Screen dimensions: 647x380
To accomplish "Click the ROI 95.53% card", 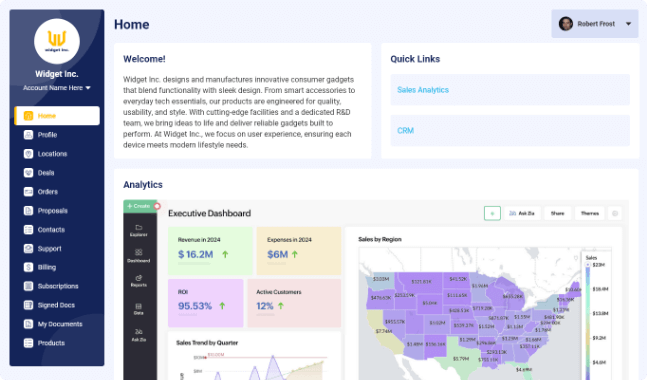I will pos(205,303).
